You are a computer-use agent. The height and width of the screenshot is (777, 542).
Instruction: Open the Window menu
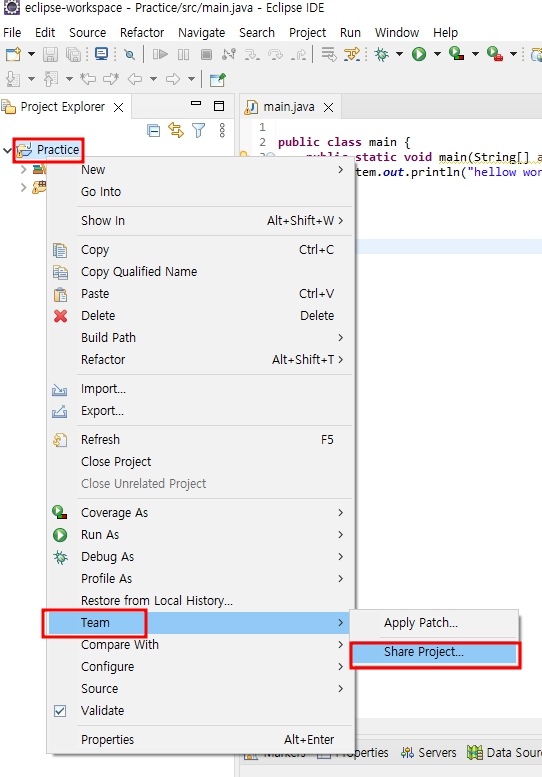tap(397, 33)
